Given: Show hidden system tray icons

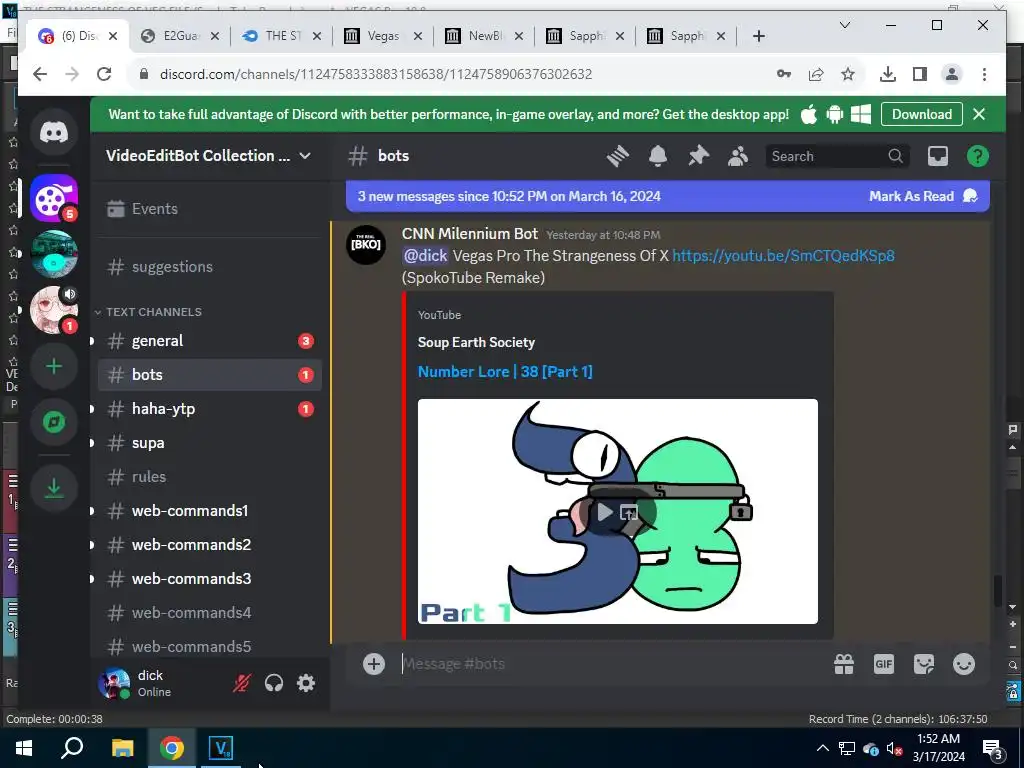Looking at the screenshot, I should (x=822, y=748).
